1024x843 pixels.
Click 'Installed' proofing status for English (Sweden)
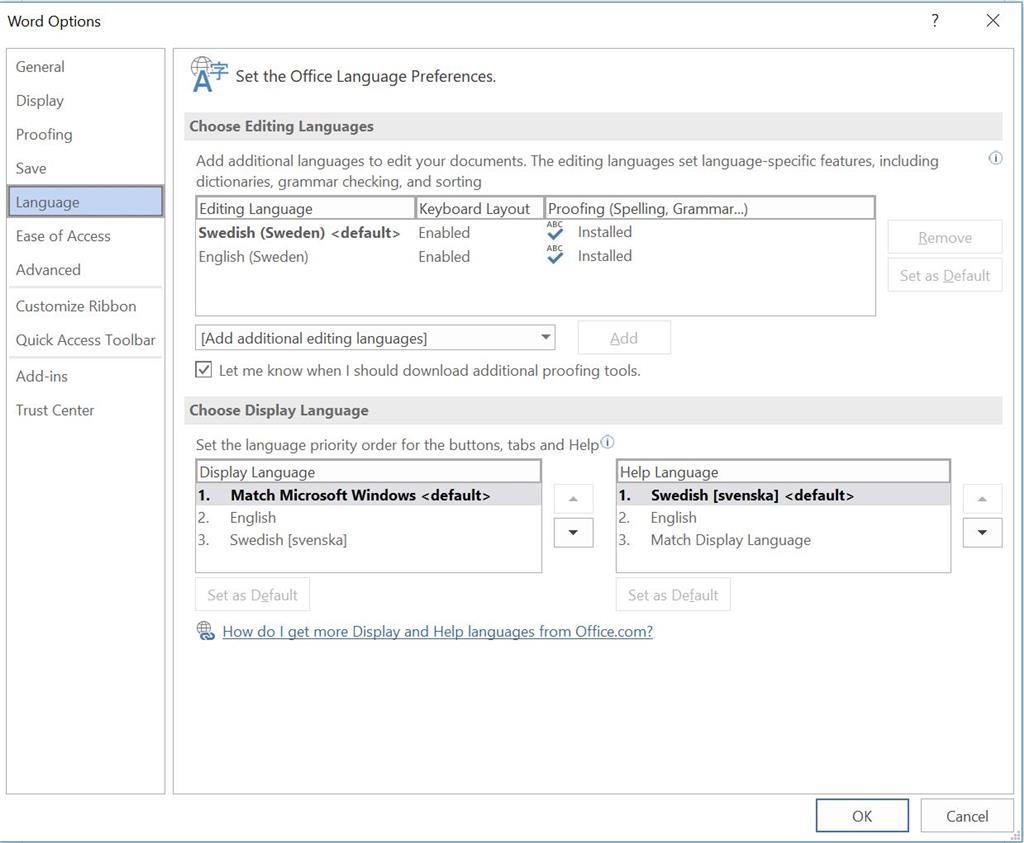605,256
